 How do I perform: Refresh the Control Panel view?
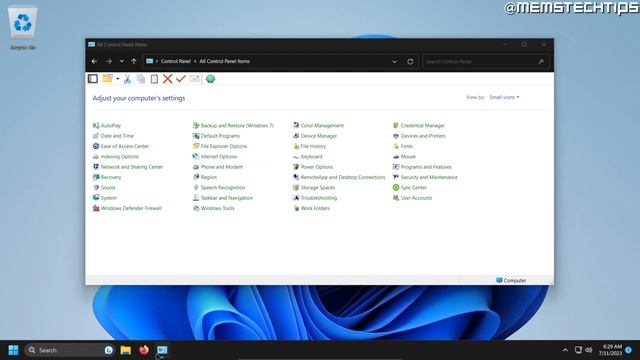[410, 62]
